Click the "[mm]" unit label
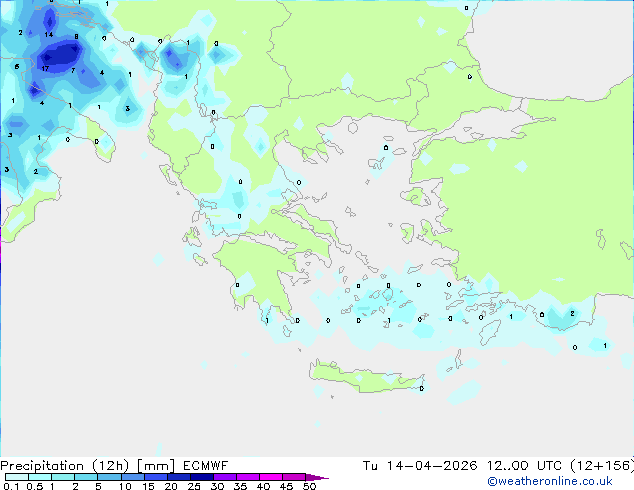 click(x=156, y=466)
